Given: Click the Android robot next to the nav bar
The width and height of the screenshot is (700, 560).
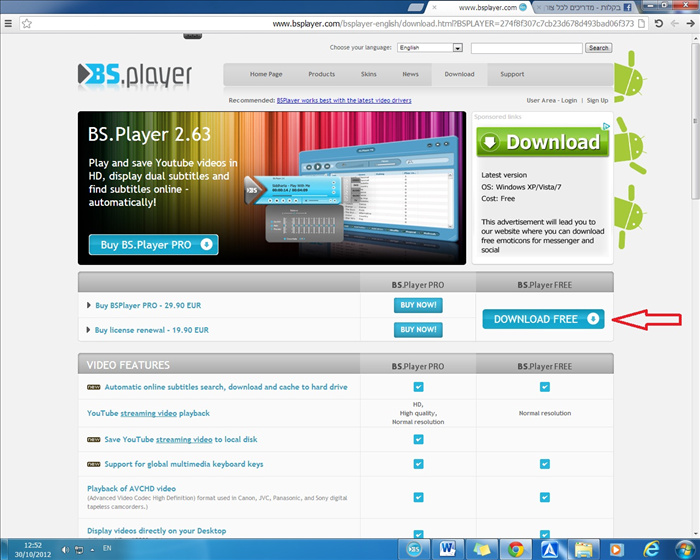Looking at the screenshot, I should [629, 77].
